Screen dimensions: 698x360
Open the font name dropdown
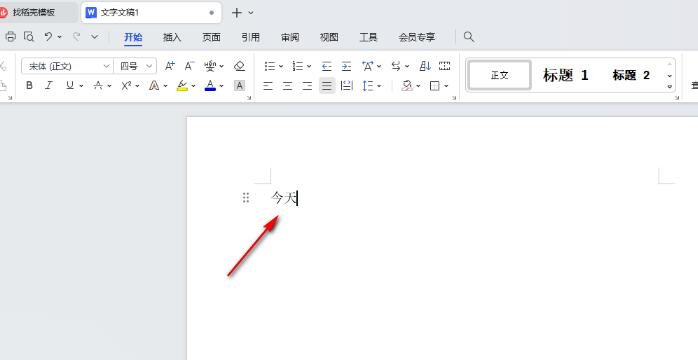106,66
